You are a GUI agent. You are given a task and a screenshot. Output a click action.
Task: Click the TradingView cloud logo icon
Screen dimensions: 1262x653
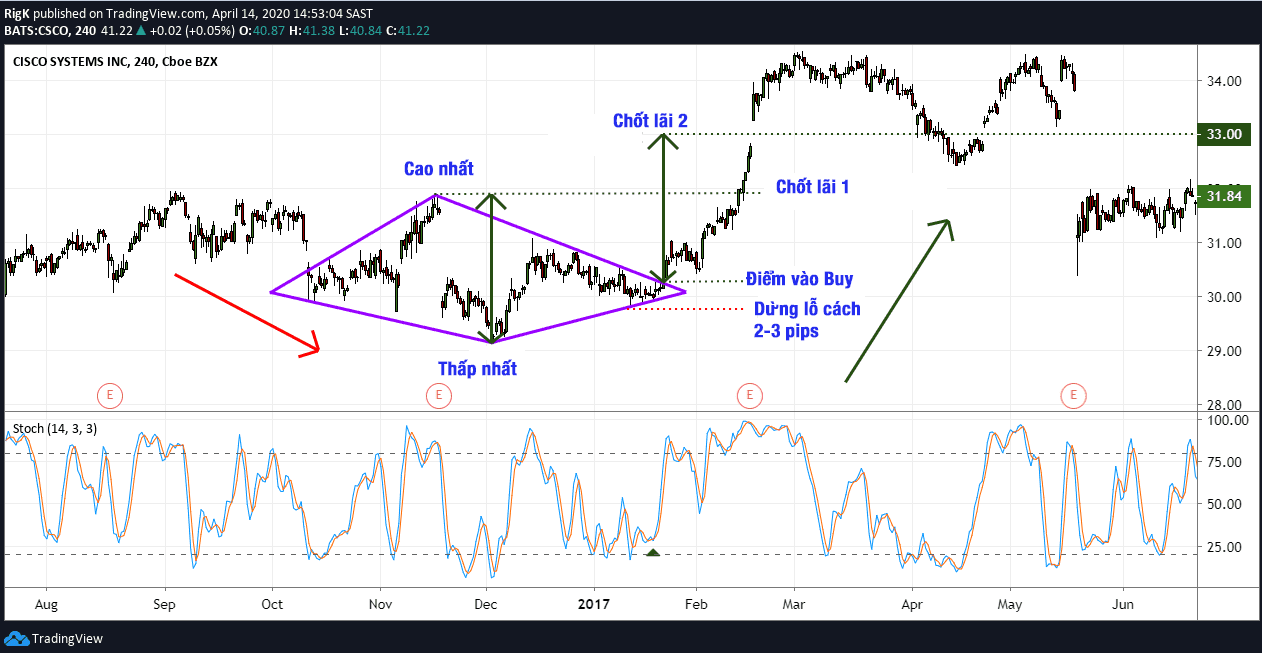pyautogui.click(x=16, y=638)
